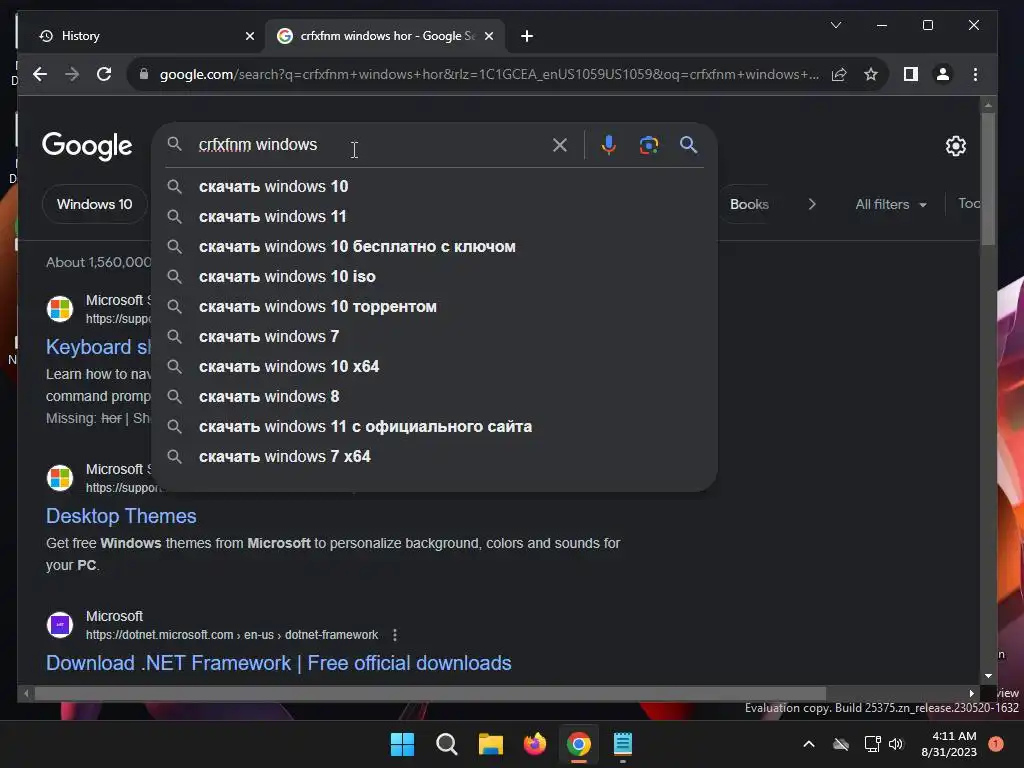
Task: Select the crfxfnm windows hor tab
Action: coord(385,37)
